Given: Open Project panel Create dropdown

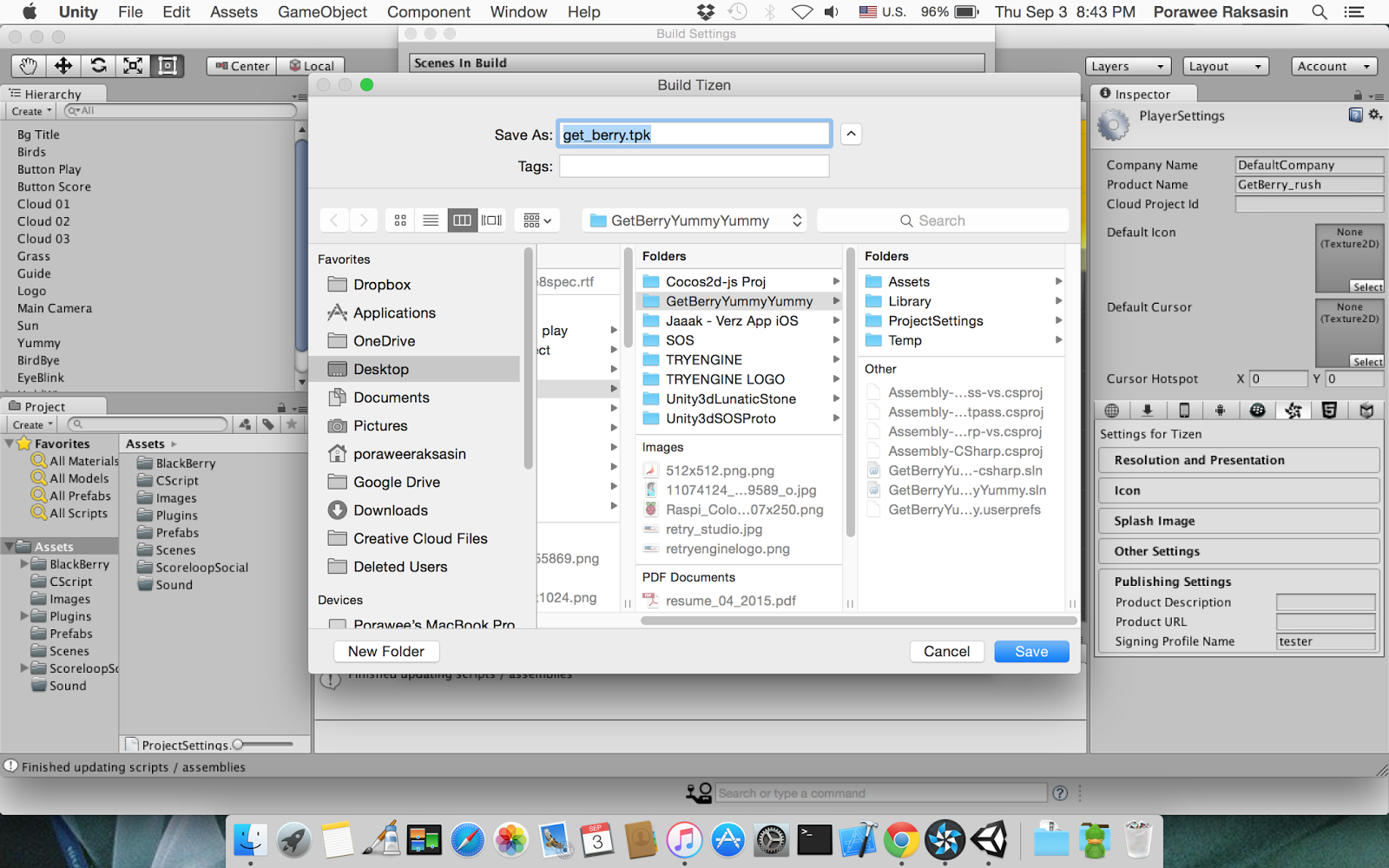Looking at the screenshot, I should [x=32, y=424].
